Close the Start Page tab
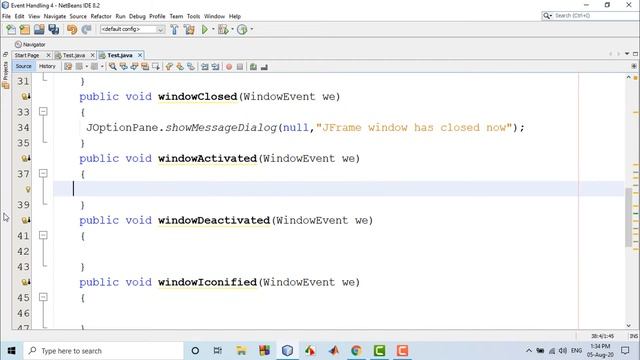Image resolution: width=640 pixels, height=360 pixels. click(x=49, y=55)
